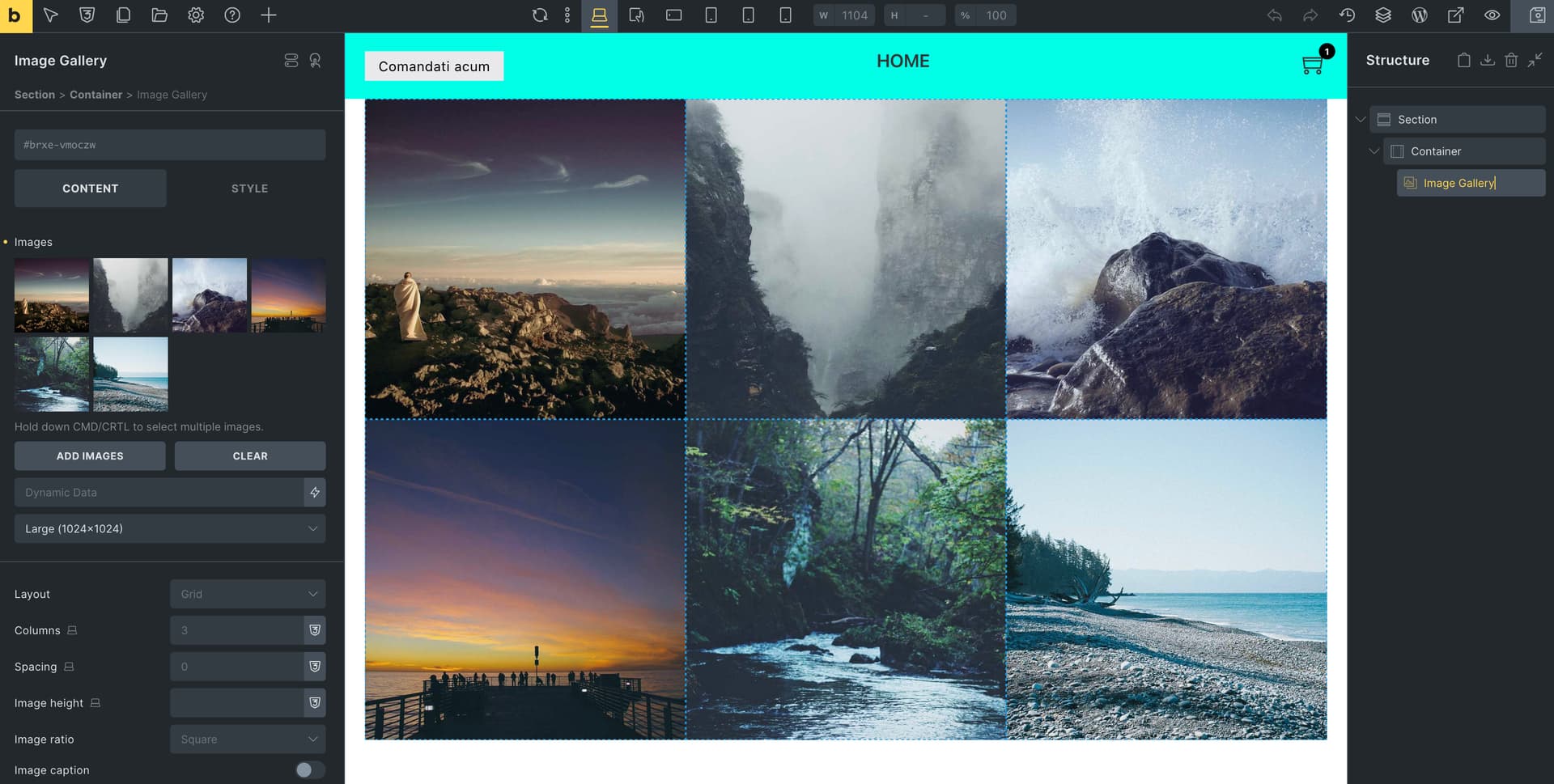Click the dynamic data lightning icon
The width and height of the screenshot is (1554, 784).
coord(315,492)
